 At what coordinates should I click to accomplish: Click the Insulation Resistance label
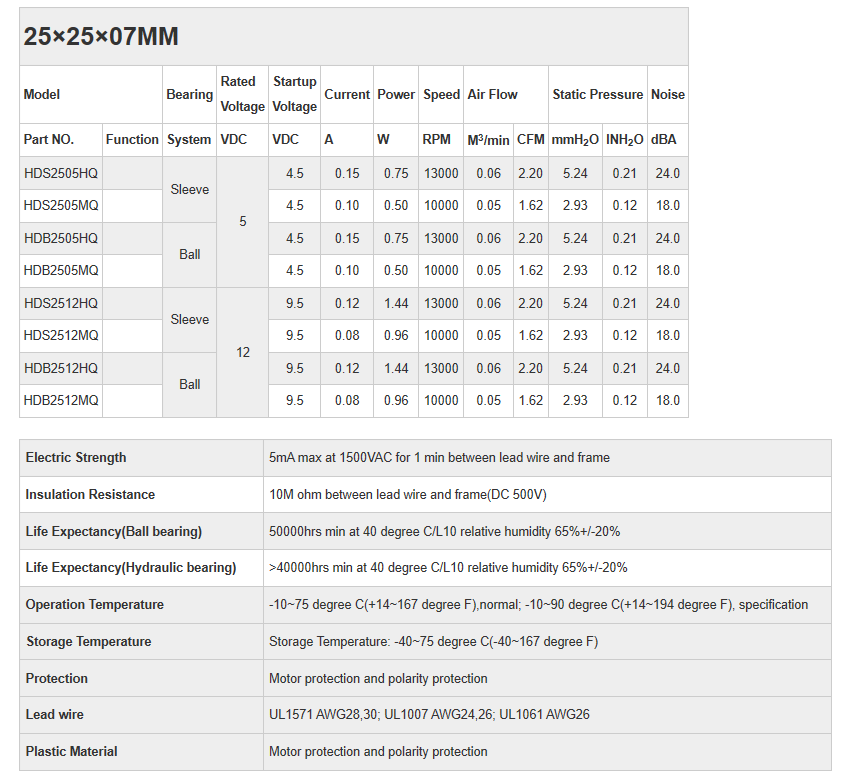[x=90, y=495]
